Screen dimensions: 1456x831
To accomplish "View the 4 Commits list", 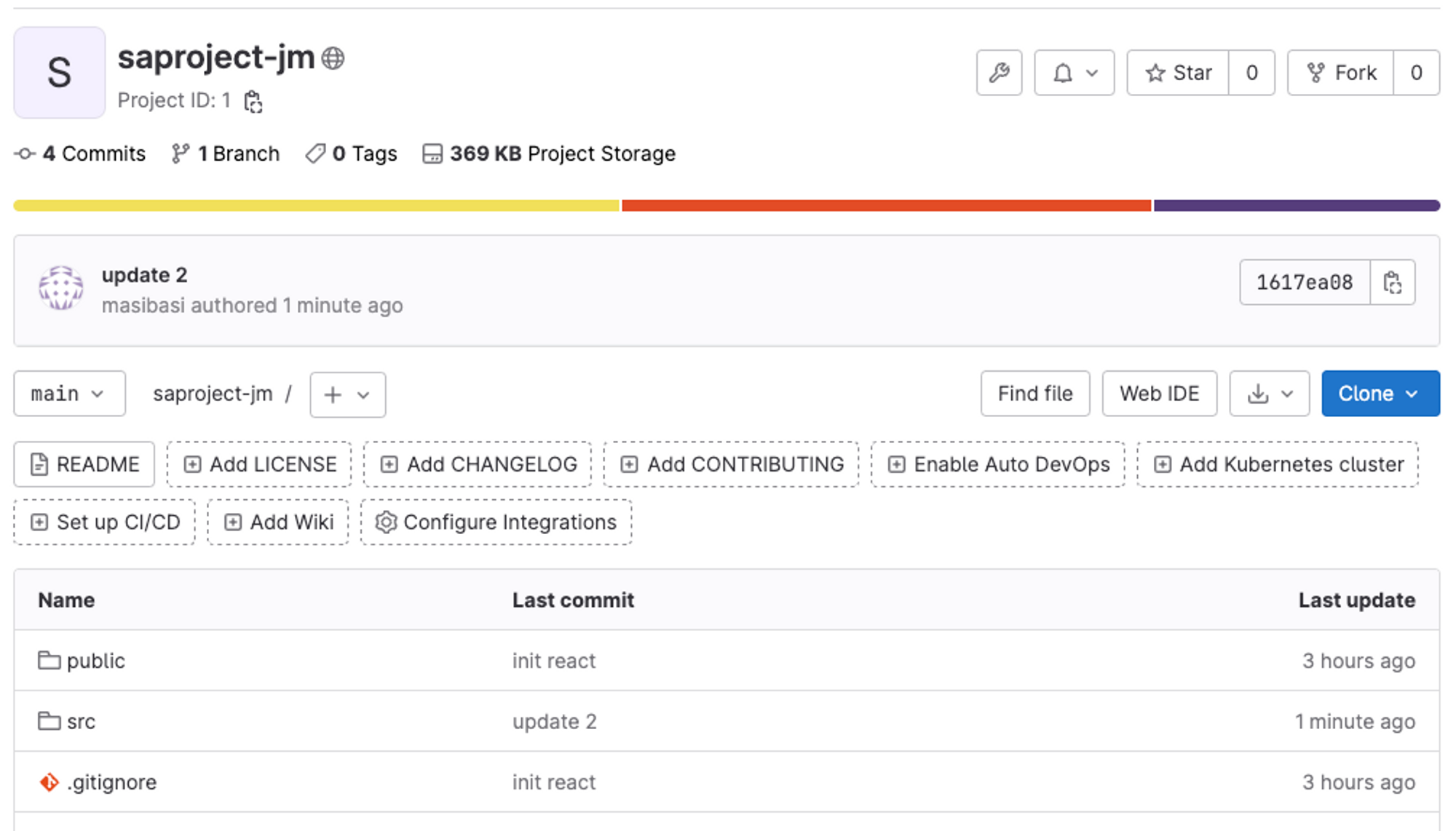I will click(x=81, y=154).
